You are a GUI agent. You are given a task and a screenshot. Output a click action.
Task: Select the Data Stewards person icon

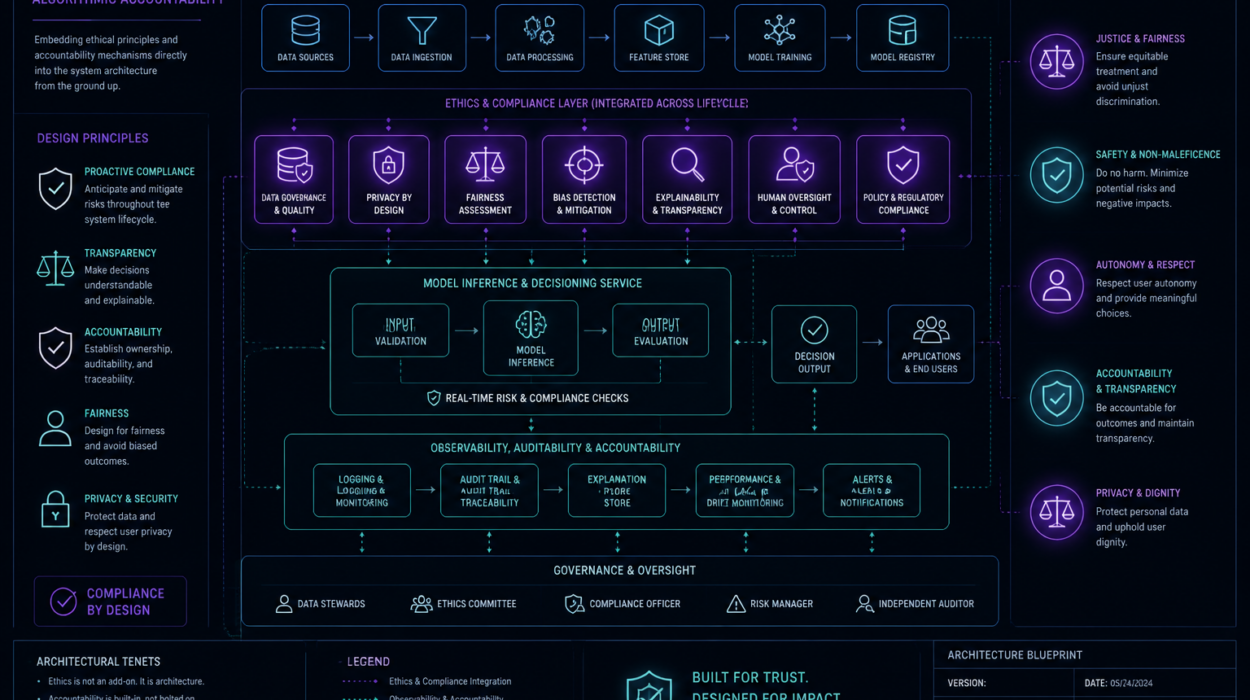[284, 604]
